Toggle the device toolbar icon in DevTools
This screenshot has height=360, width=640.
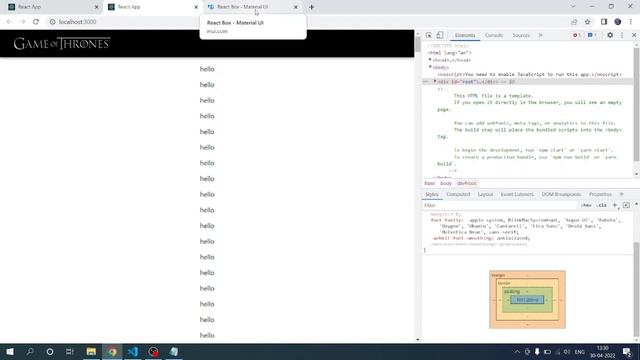440,36
